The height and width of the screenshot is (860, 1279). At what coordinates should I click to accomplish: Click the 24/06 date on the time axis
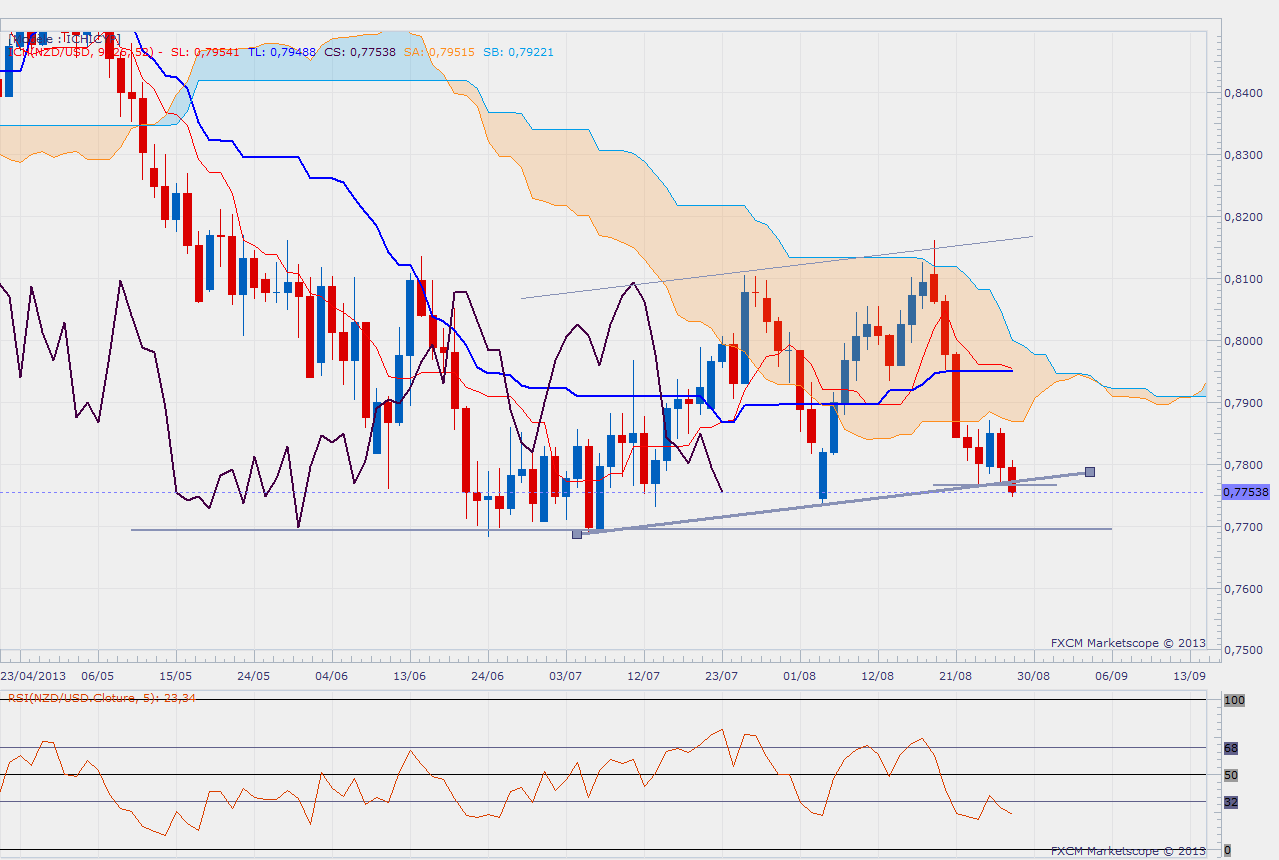tap(487, 675)
